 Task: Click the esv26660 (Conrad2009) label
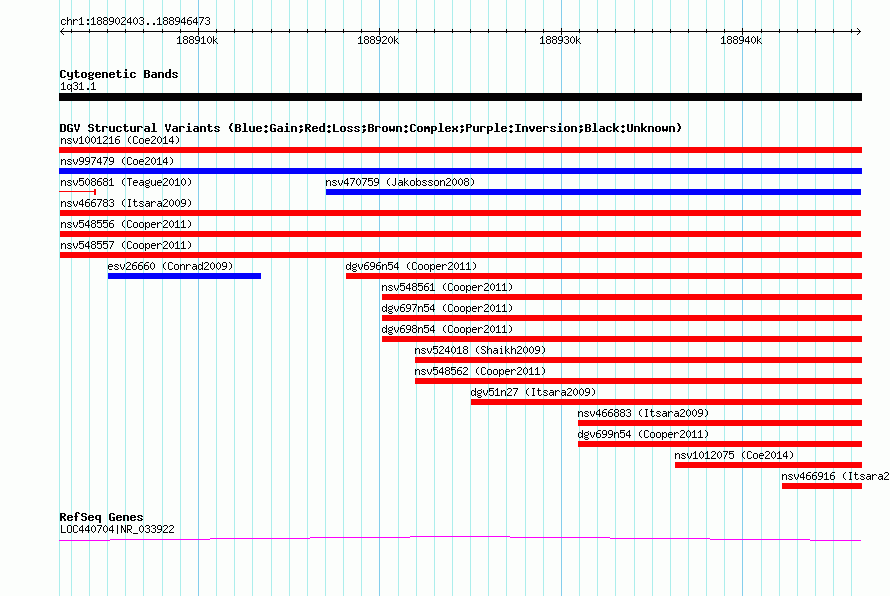coord(170,266)
